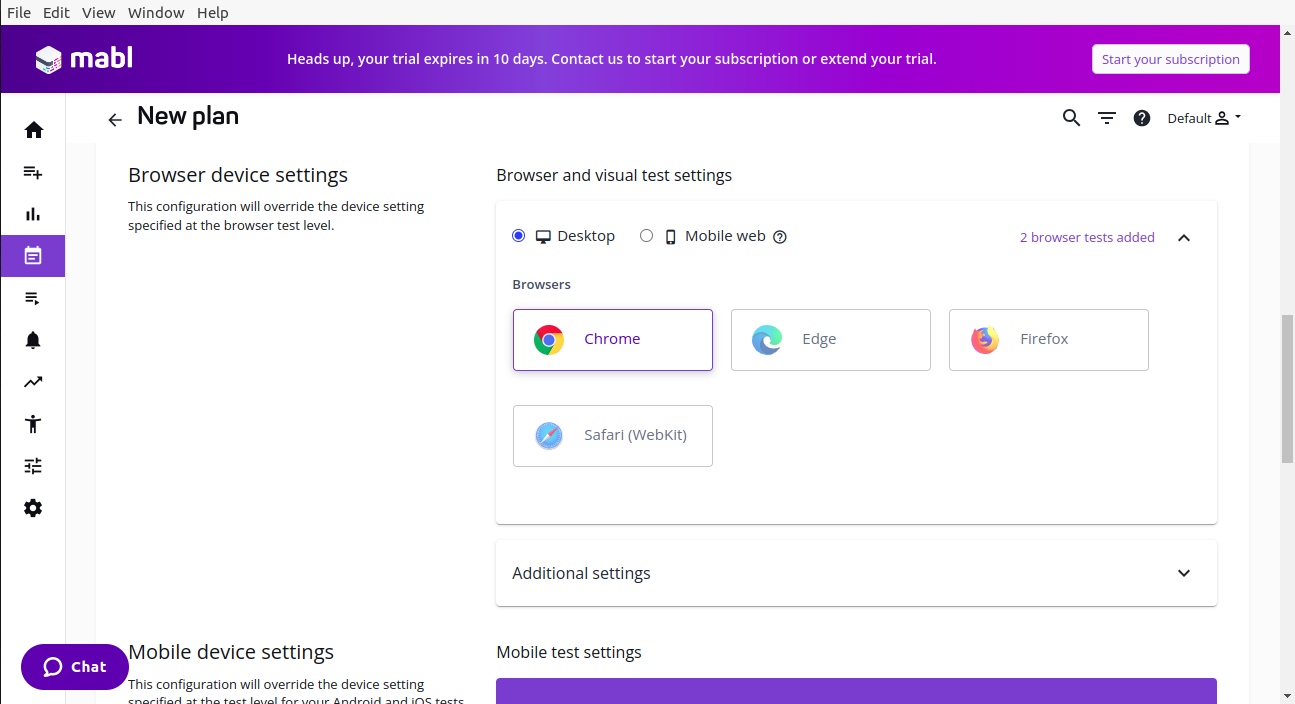Image resolution: width=1295 pixels, height=704 pixels.
Task: Enable the Firefox browser option
Action: point(1048,340)
